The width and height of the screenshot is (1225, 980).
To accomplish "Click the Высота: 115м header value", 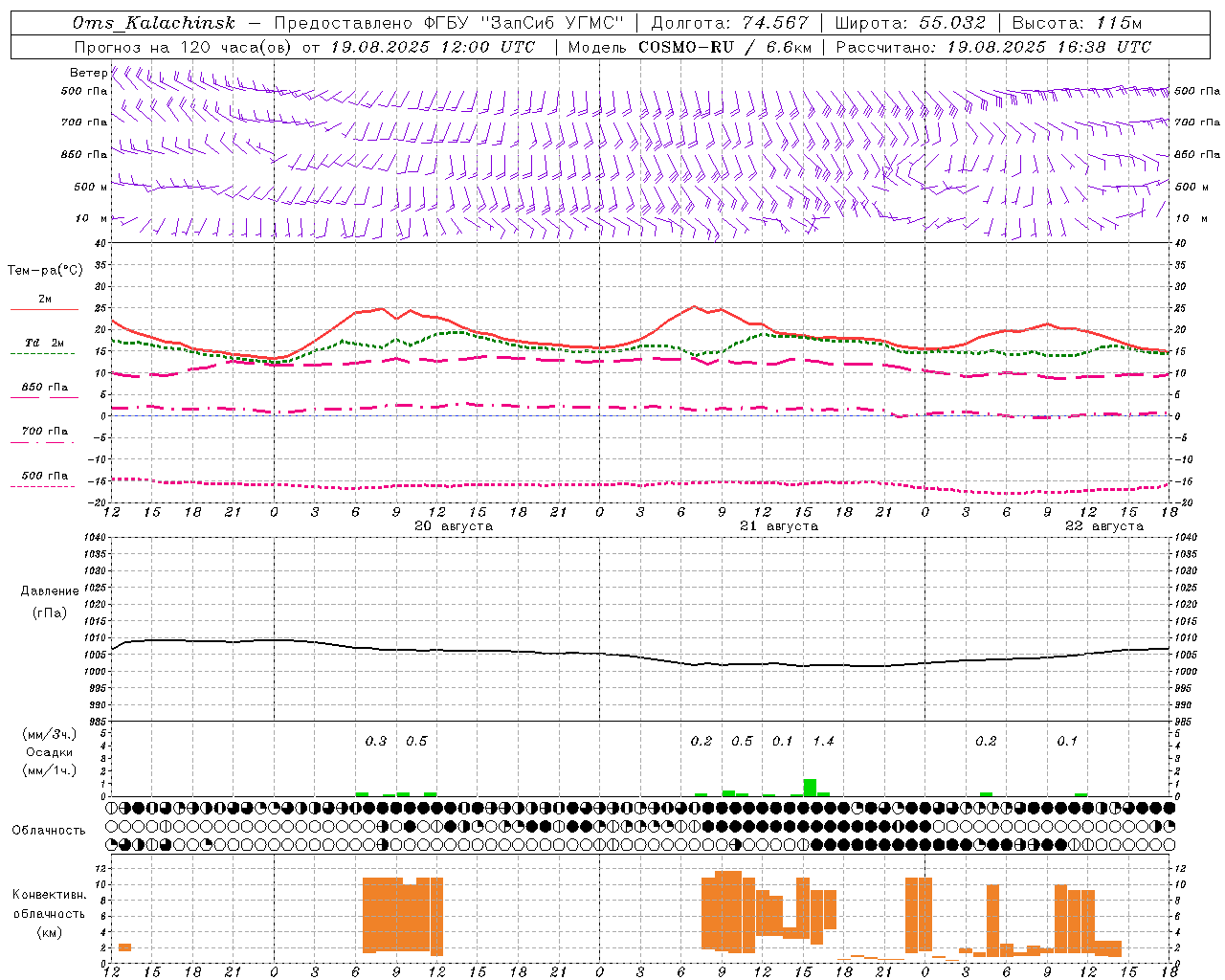I will click(x=1077, y=23).
